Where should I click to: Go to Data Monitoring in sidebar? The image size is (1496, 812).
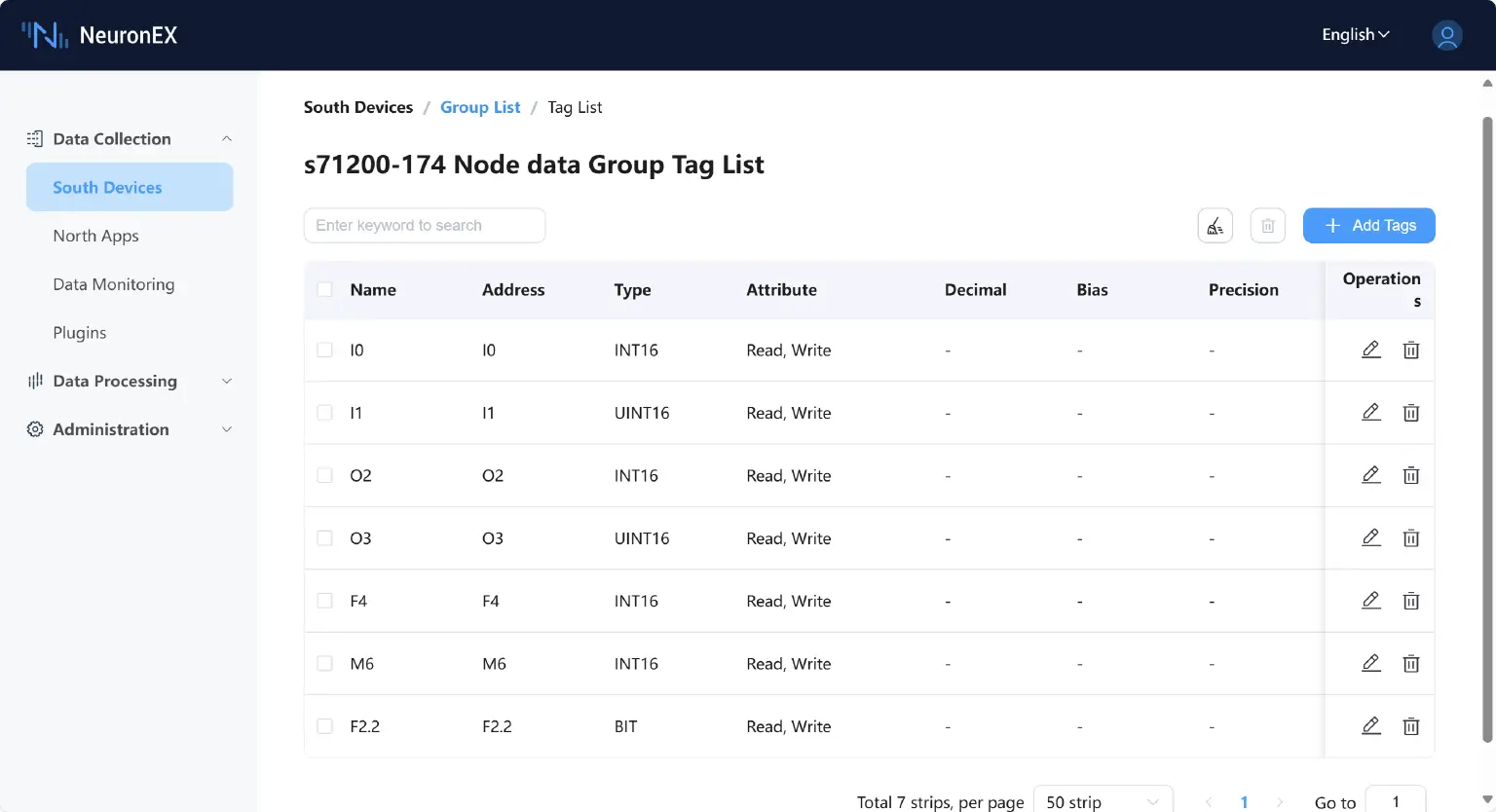point(113,284)
